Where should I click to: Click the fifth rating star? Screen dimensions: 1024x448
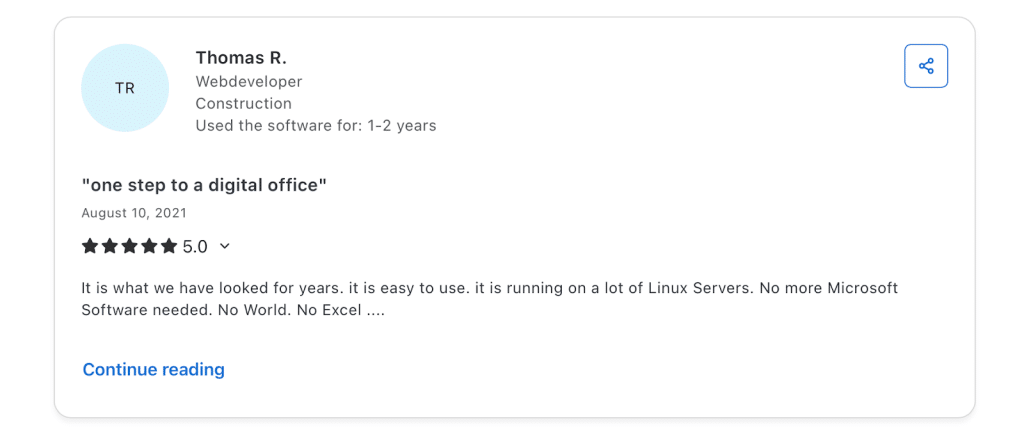tap(169, 246)
